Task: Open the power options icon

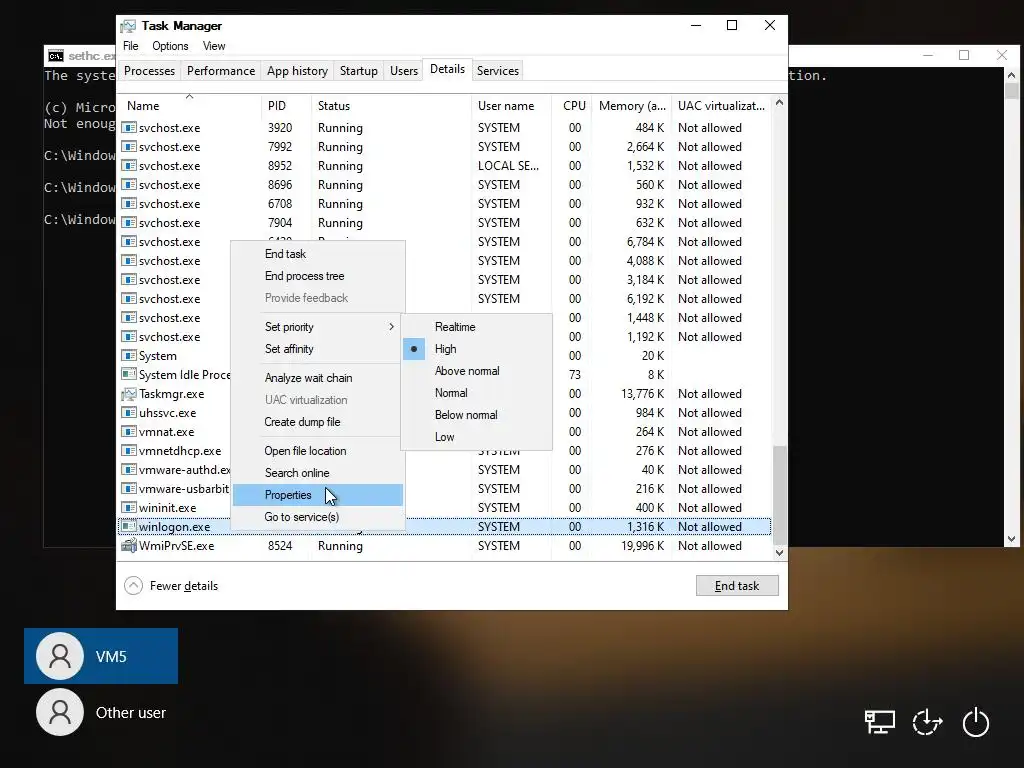Action: (x=976, y=722)
